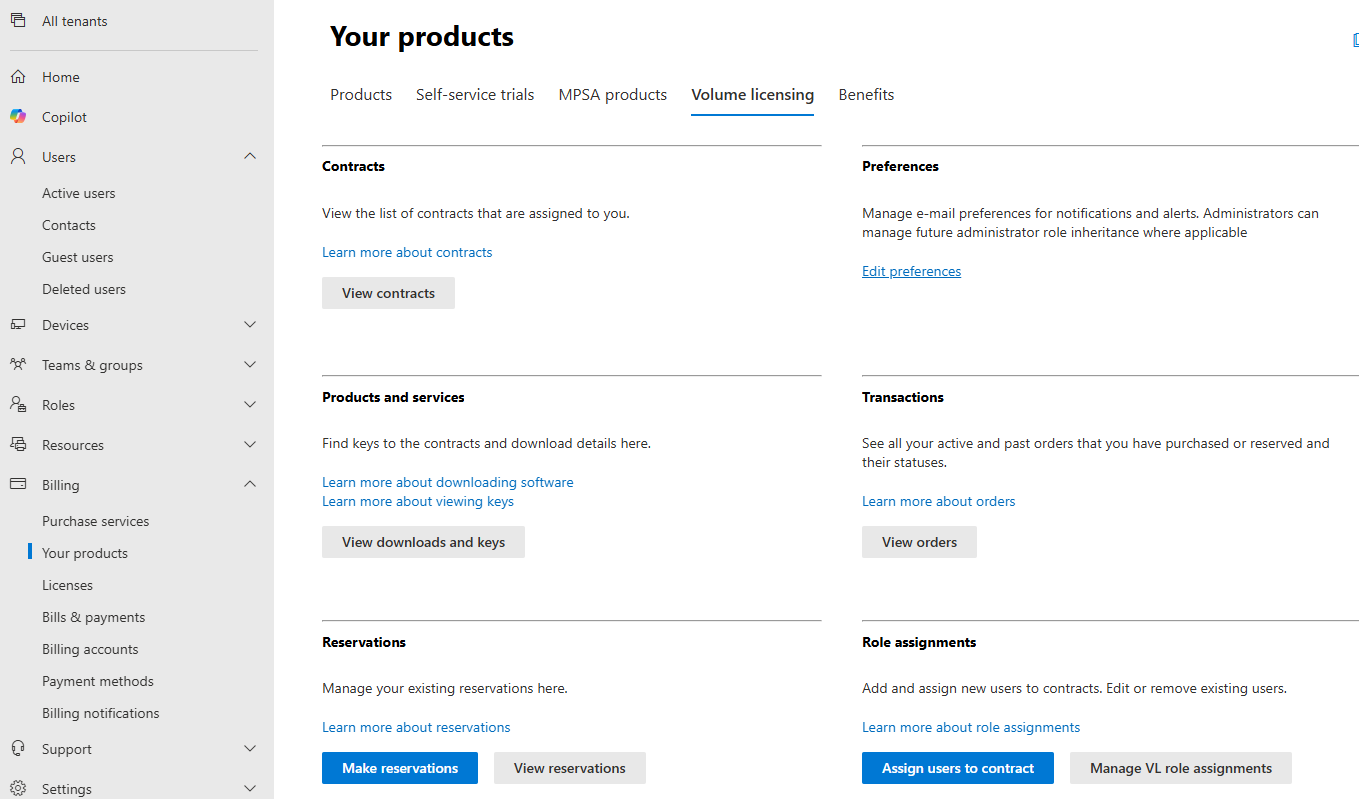Image resolution: width=1359 pixels, height=799 pixels.
Task: Collapse the Users section chevron
Action: click(250, 156)
